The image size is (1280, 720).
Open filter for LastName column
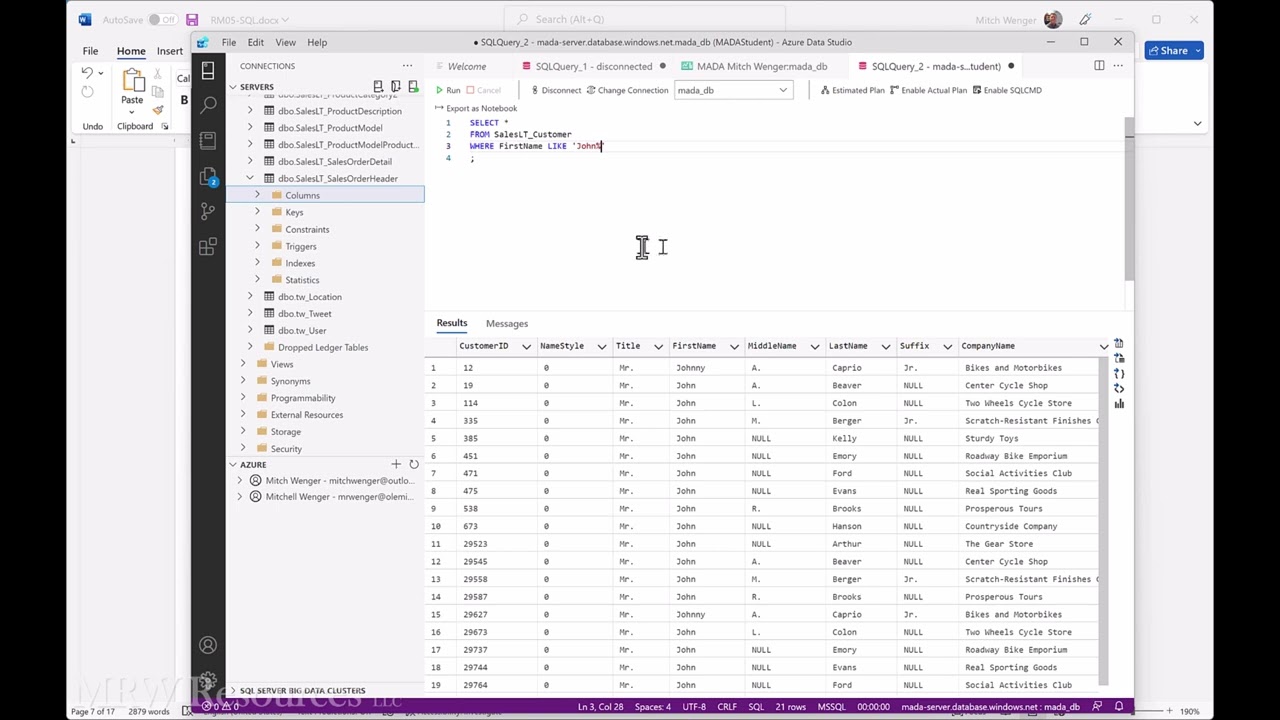click(886, 346)
